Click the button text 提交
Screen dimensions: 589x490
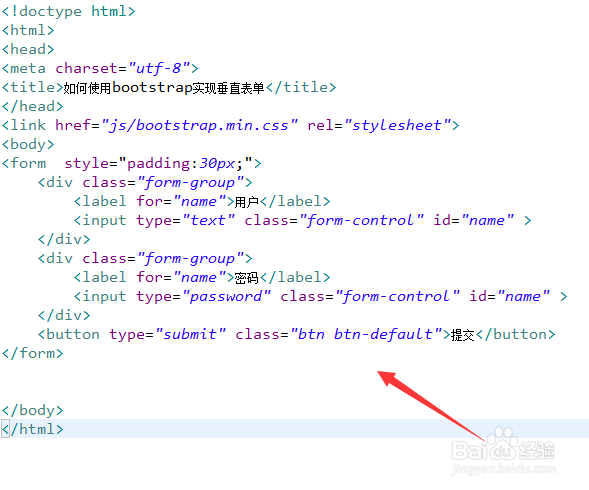pos(463,335)
